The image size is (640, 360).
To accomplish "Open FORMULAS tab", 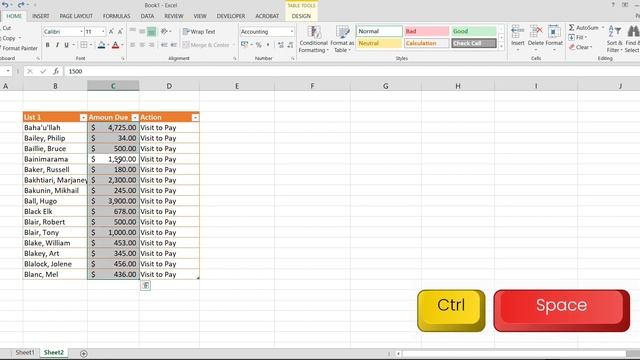I will (x=116, y=16).
